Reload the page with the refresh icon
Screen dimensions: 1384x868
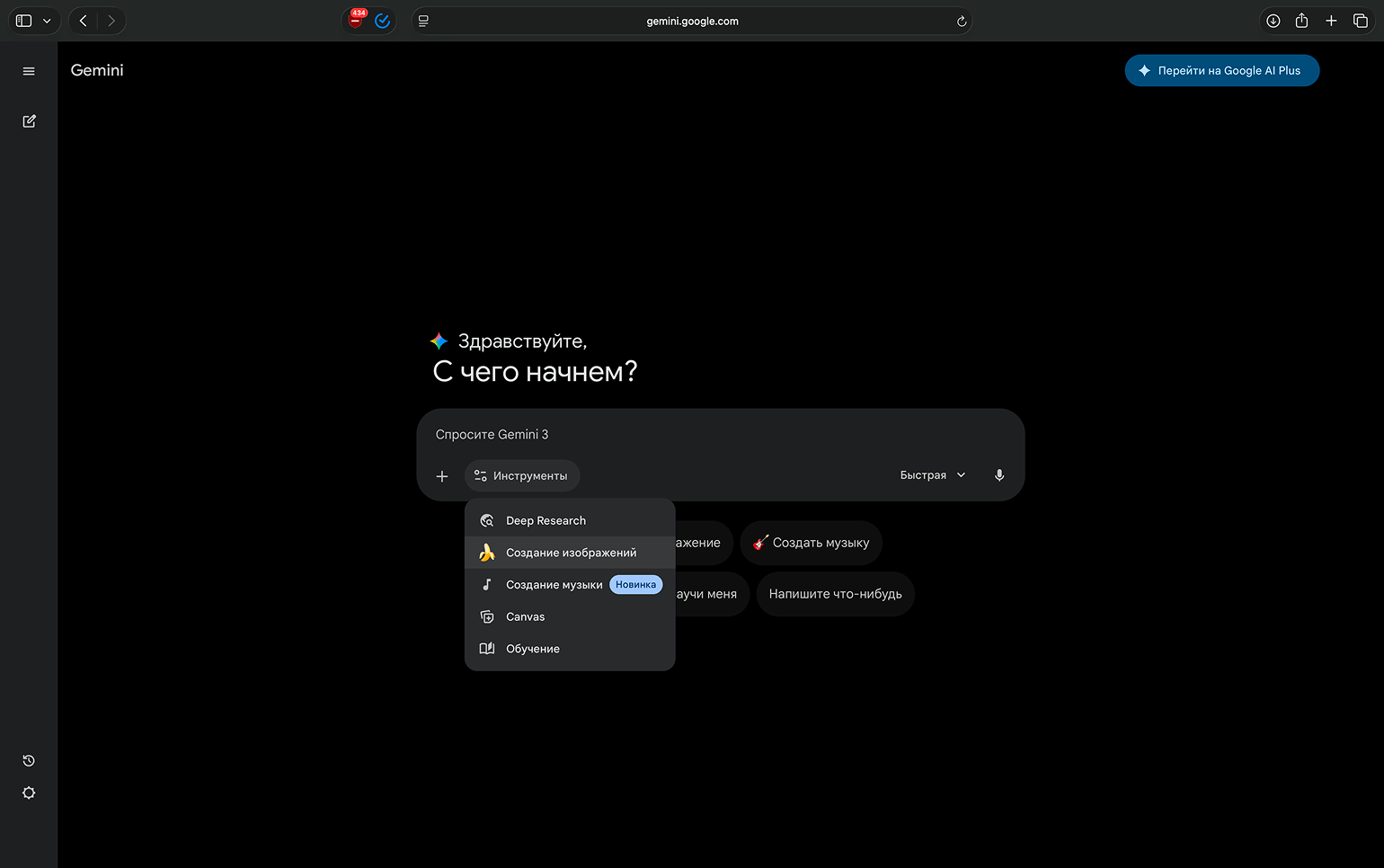[962, 22]
